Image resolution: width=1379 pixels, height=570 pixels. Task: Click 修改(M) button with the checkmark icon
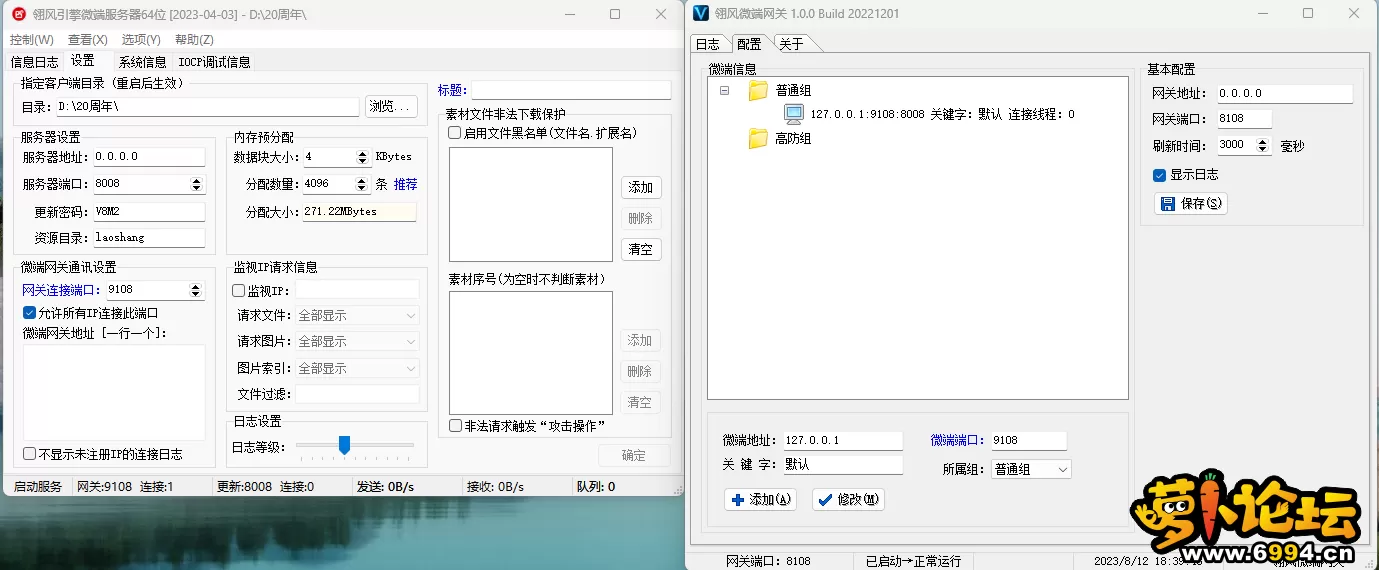point(848,499)
